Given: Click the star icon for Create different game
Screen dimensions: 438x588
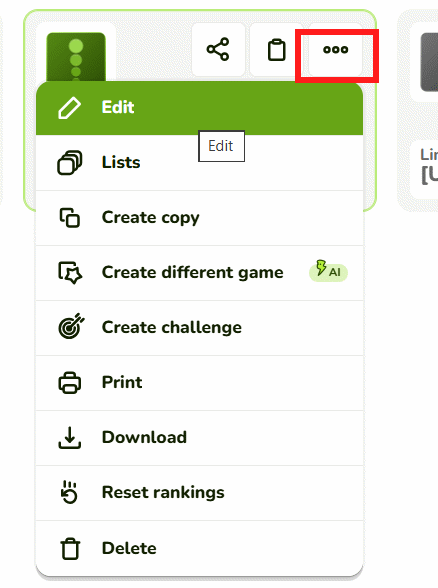Looking at the screenshot, I should [x=70, y=273].
